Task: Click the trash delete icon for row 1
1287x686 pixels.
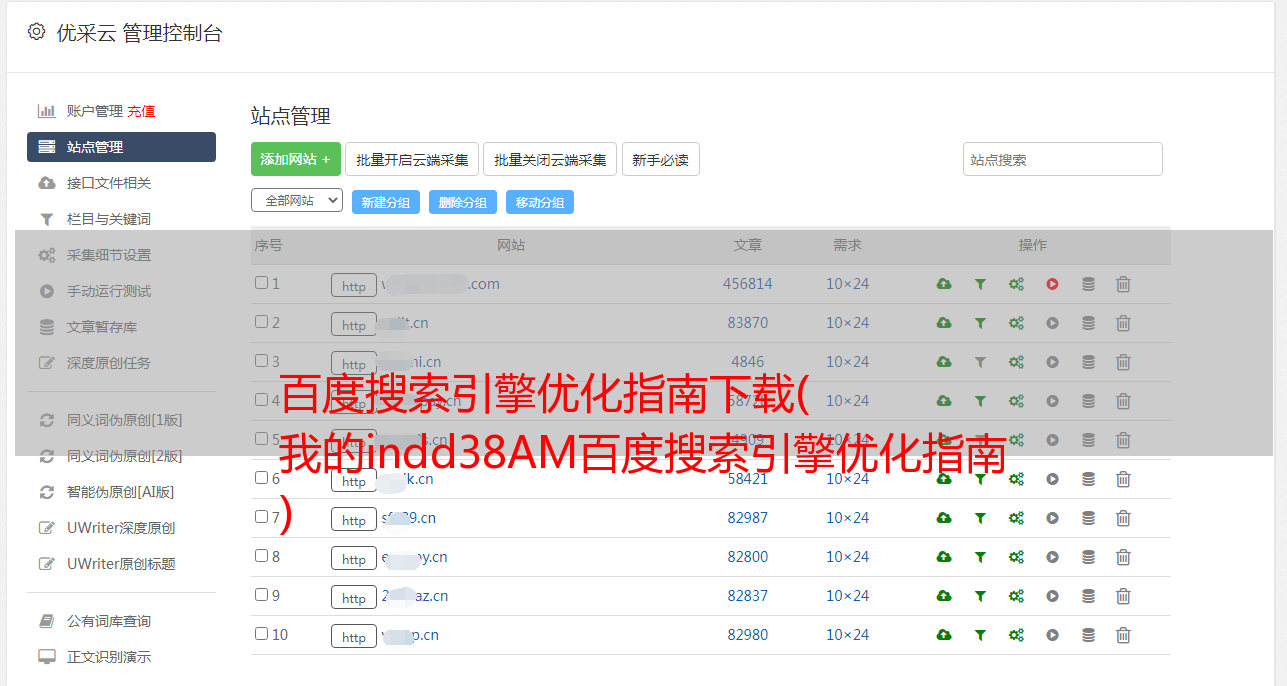Action: (x=1123, y=284)
